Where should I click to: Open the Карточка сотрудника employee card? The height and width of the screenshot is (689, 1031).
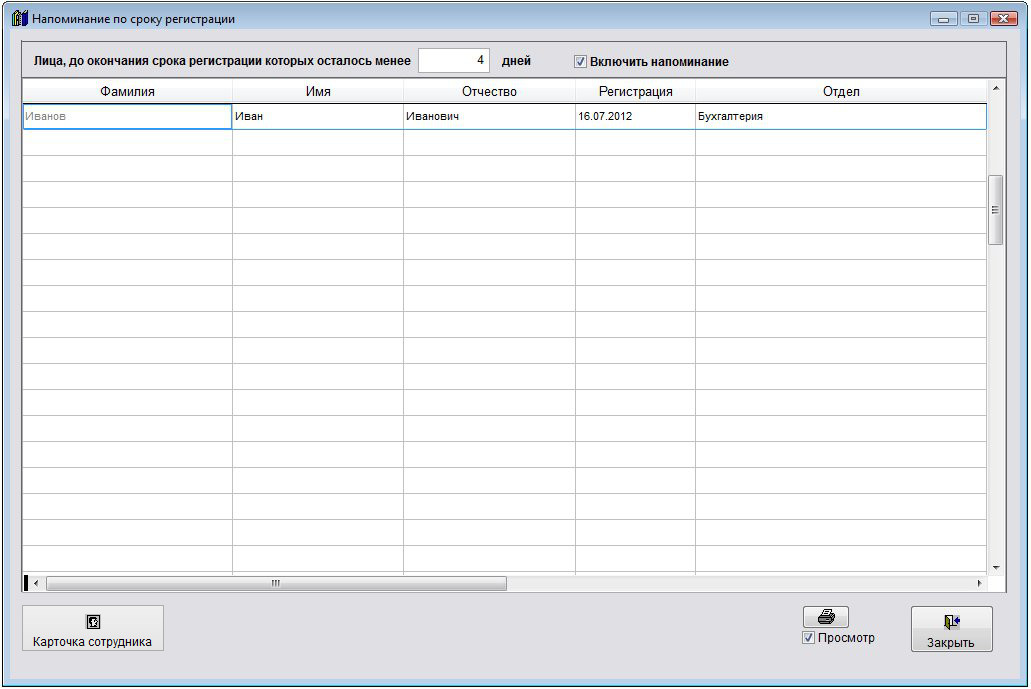[x=93, y=629]
